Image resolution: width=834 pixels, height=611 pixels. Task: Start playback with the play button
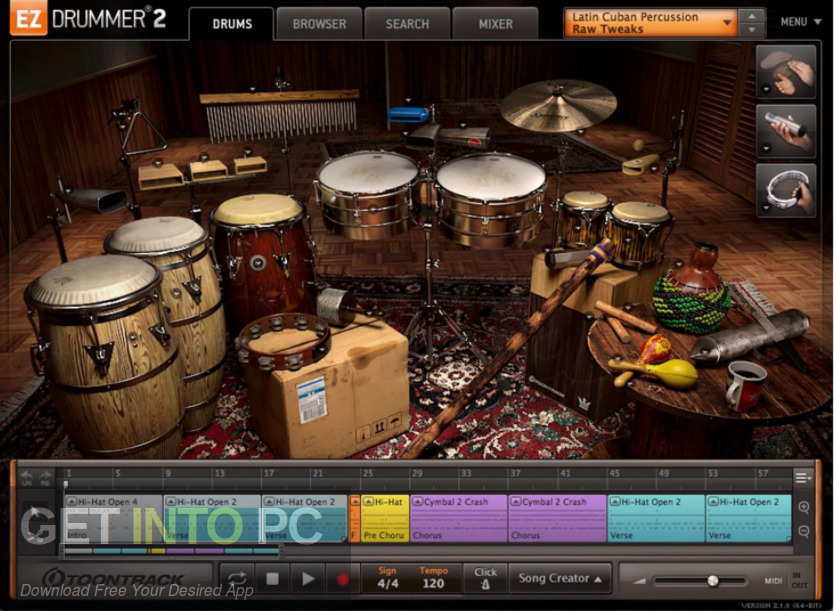[x=308, y=579]
